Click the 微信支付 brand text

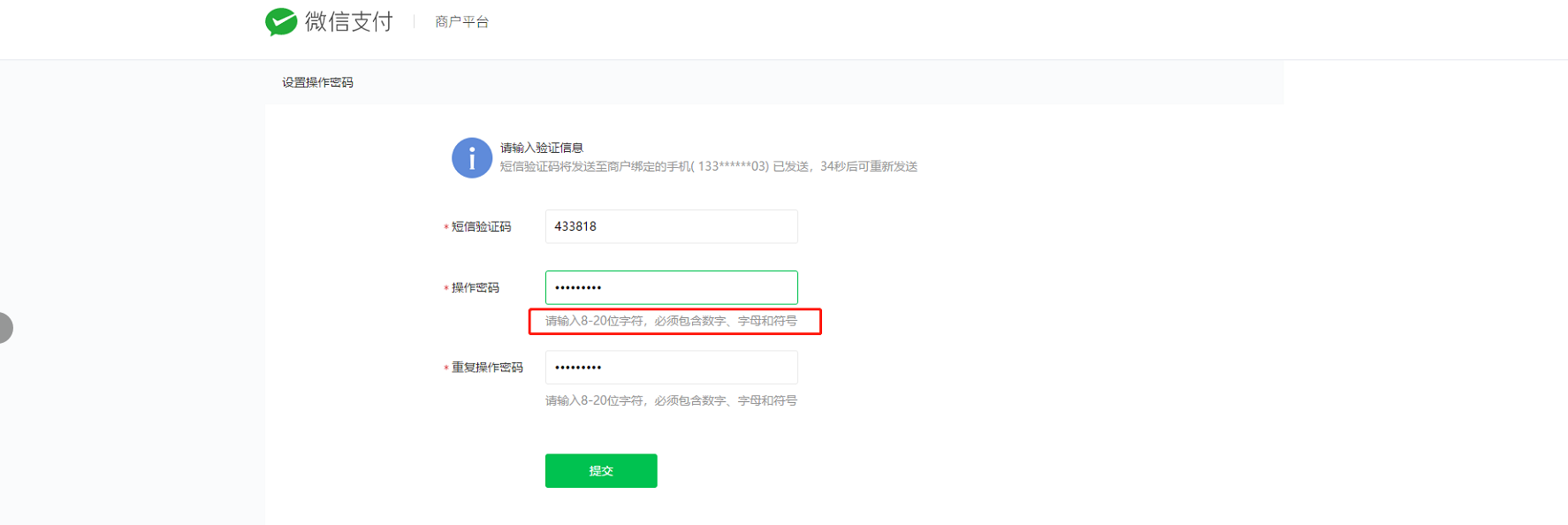[x=349, y=21]
